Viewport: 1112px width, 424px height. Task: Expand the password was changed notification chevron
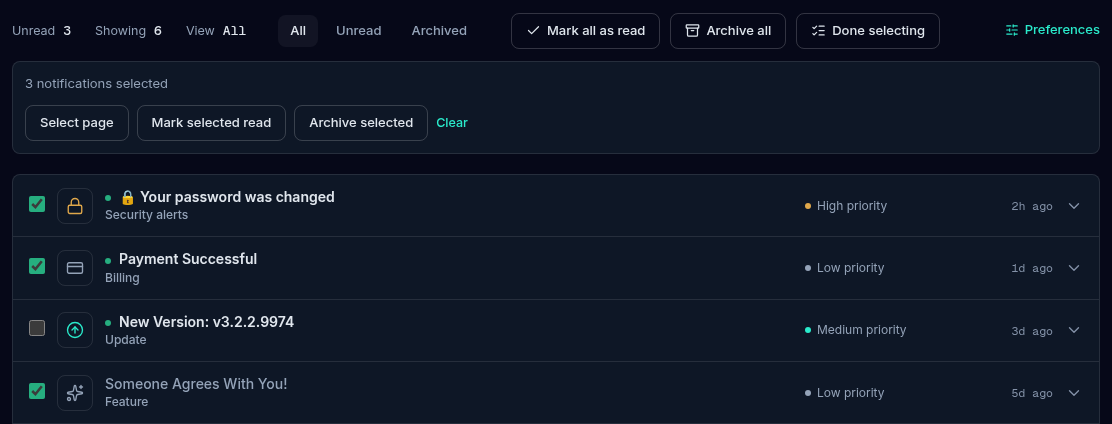click(x=1074, y=206)
